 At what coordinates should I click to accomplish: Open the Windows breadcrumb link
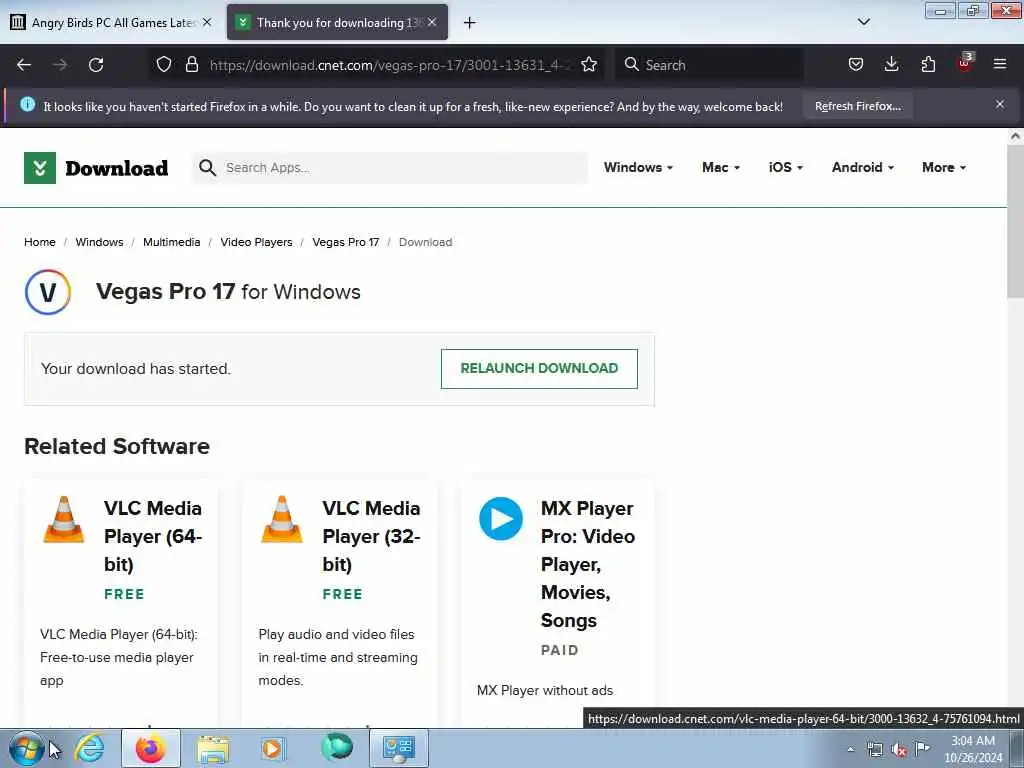(99, 242)
